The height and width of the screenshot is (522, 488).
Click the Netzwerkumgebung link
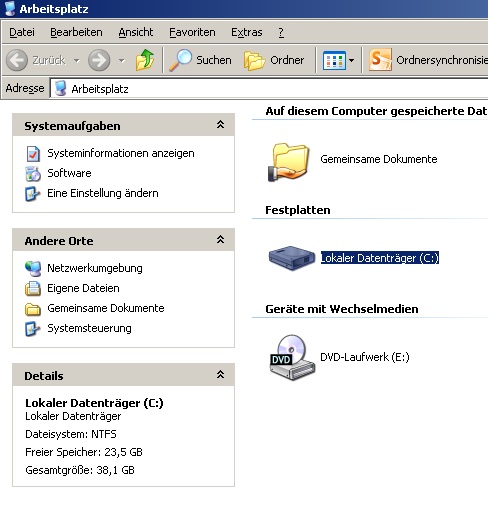tap(95, 268)
